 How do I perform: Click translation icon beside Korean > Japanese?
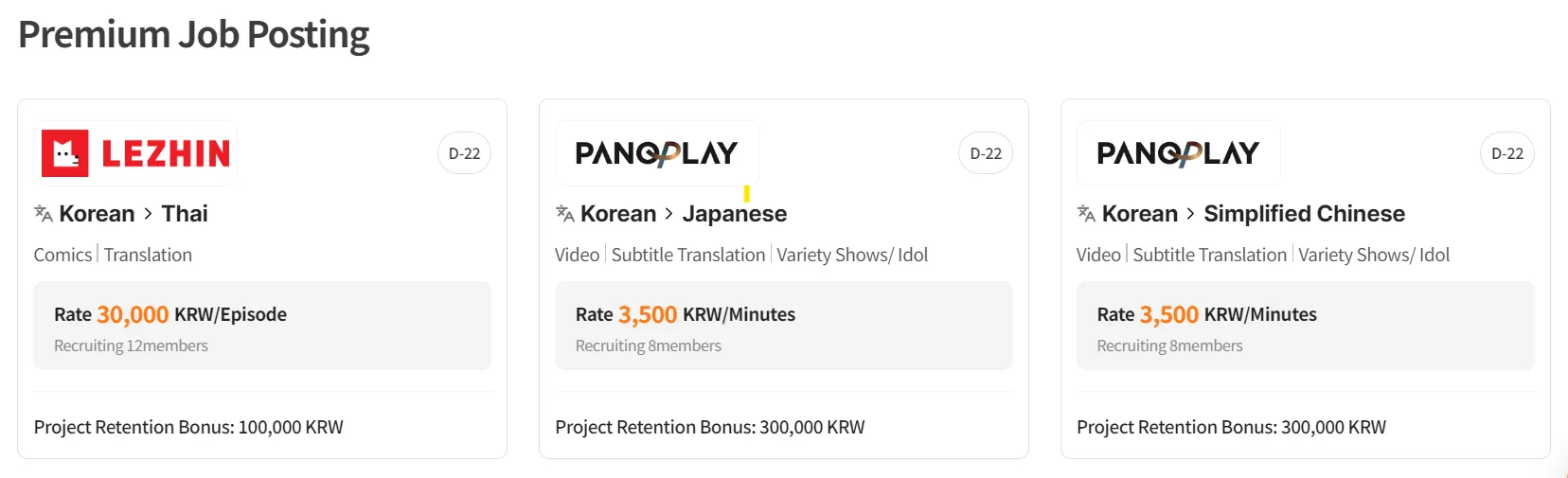[565, 214]
